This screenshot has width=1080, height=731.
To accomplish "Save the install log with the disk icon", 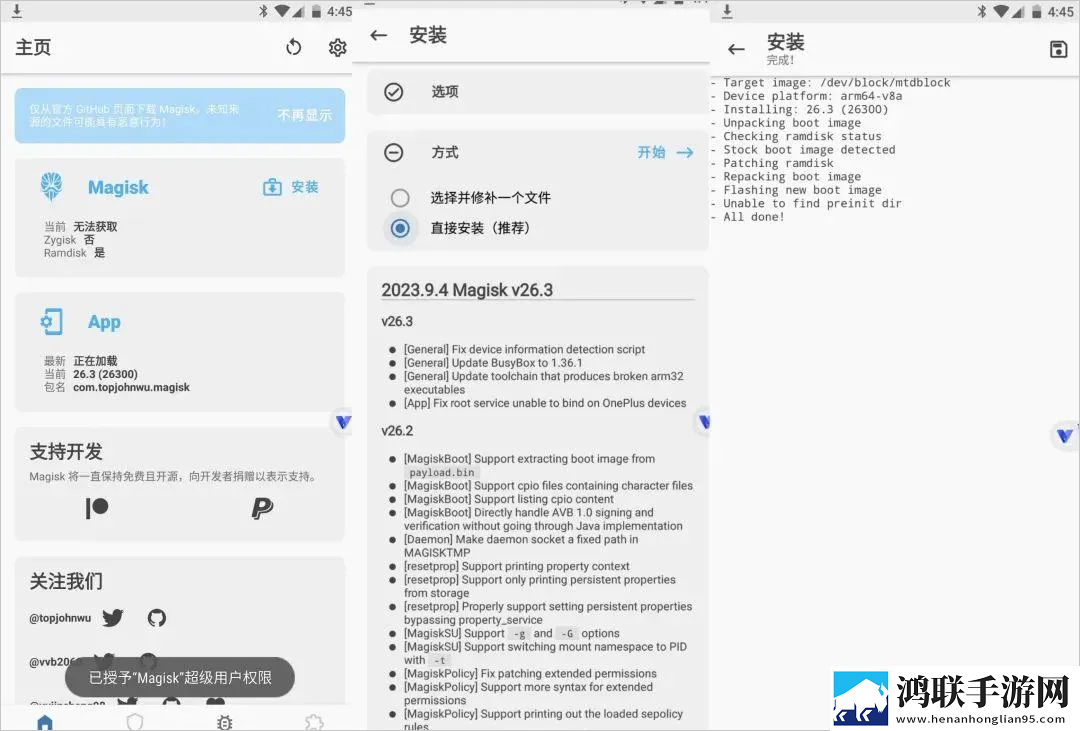I will pos(1059,49).
